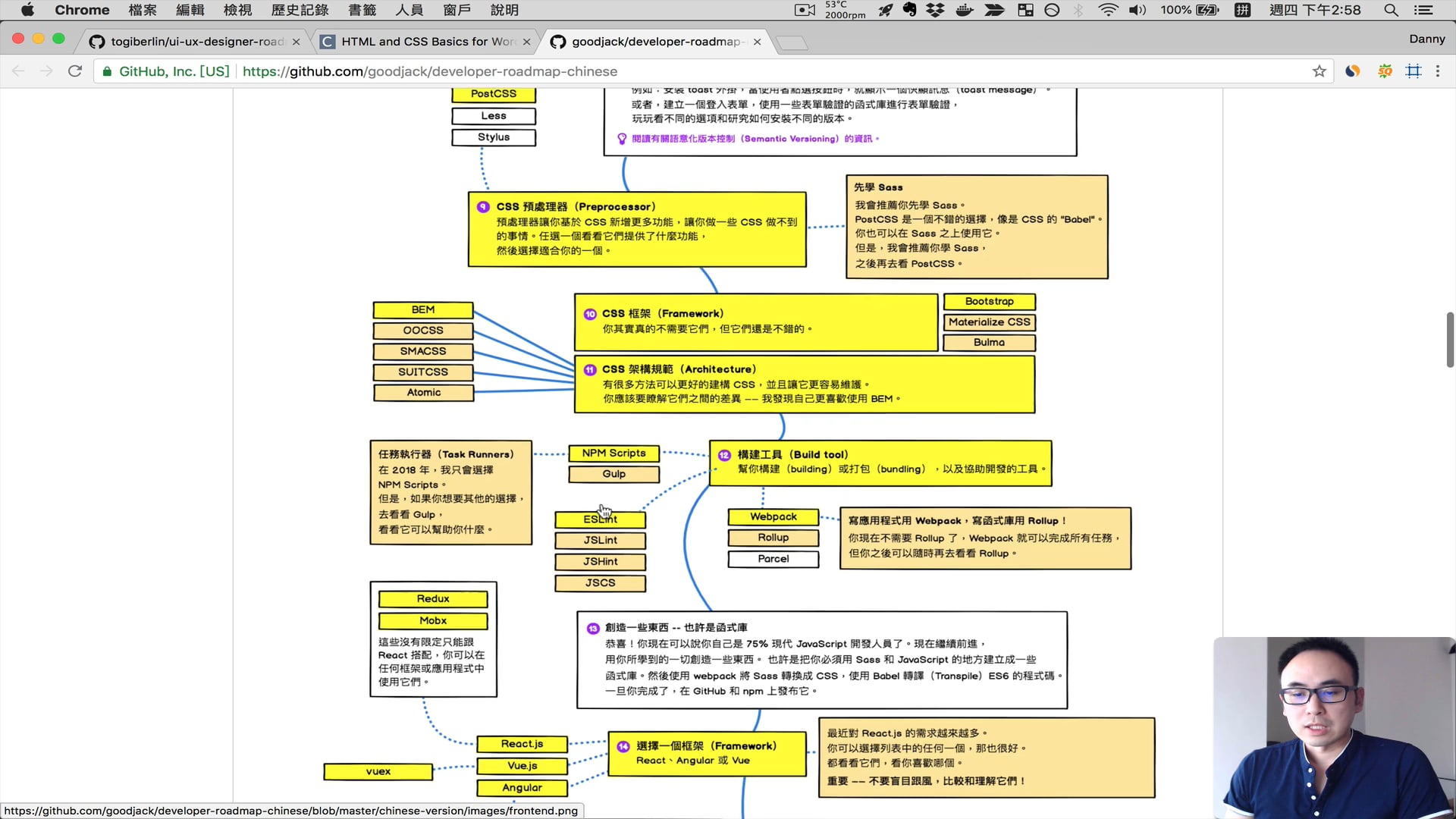Open Chrome's three-dot menu
1456x819 pixels.
pyautogui.click(x=1438, y=71)
